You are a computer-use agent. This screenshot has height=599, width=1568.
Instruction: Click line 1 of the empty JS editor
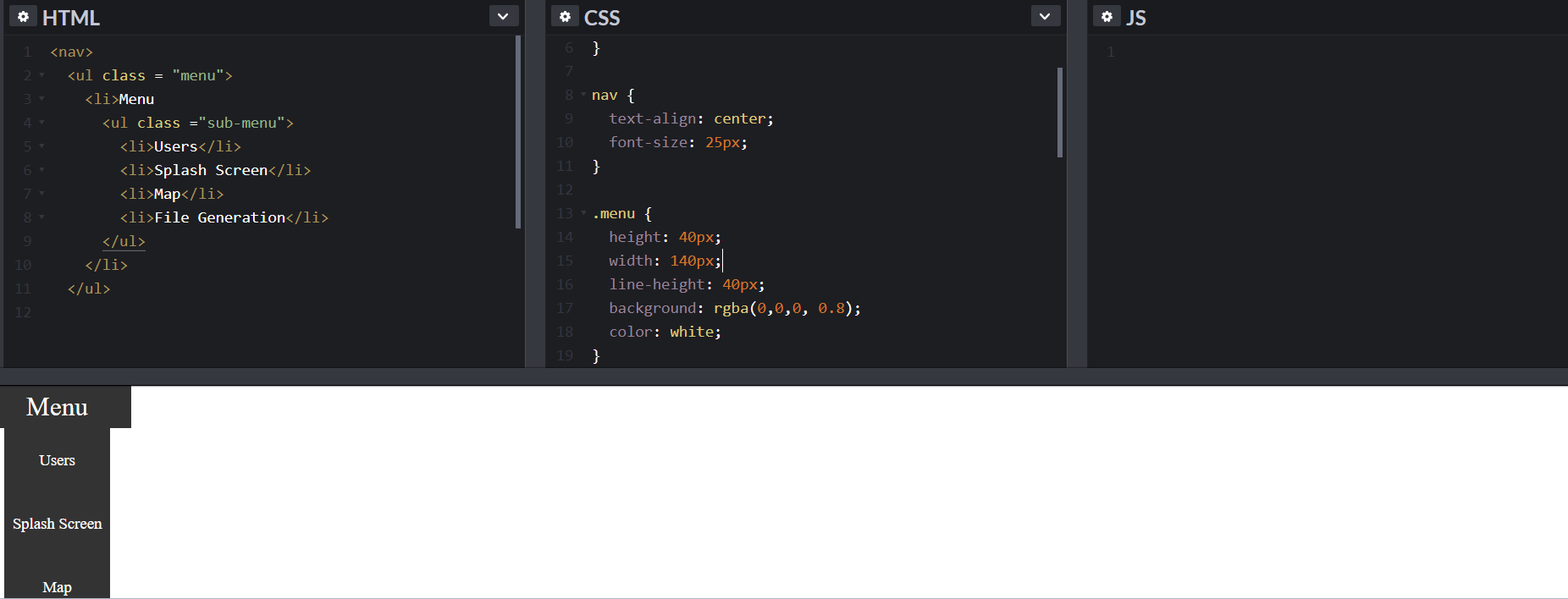(1329, 52)
